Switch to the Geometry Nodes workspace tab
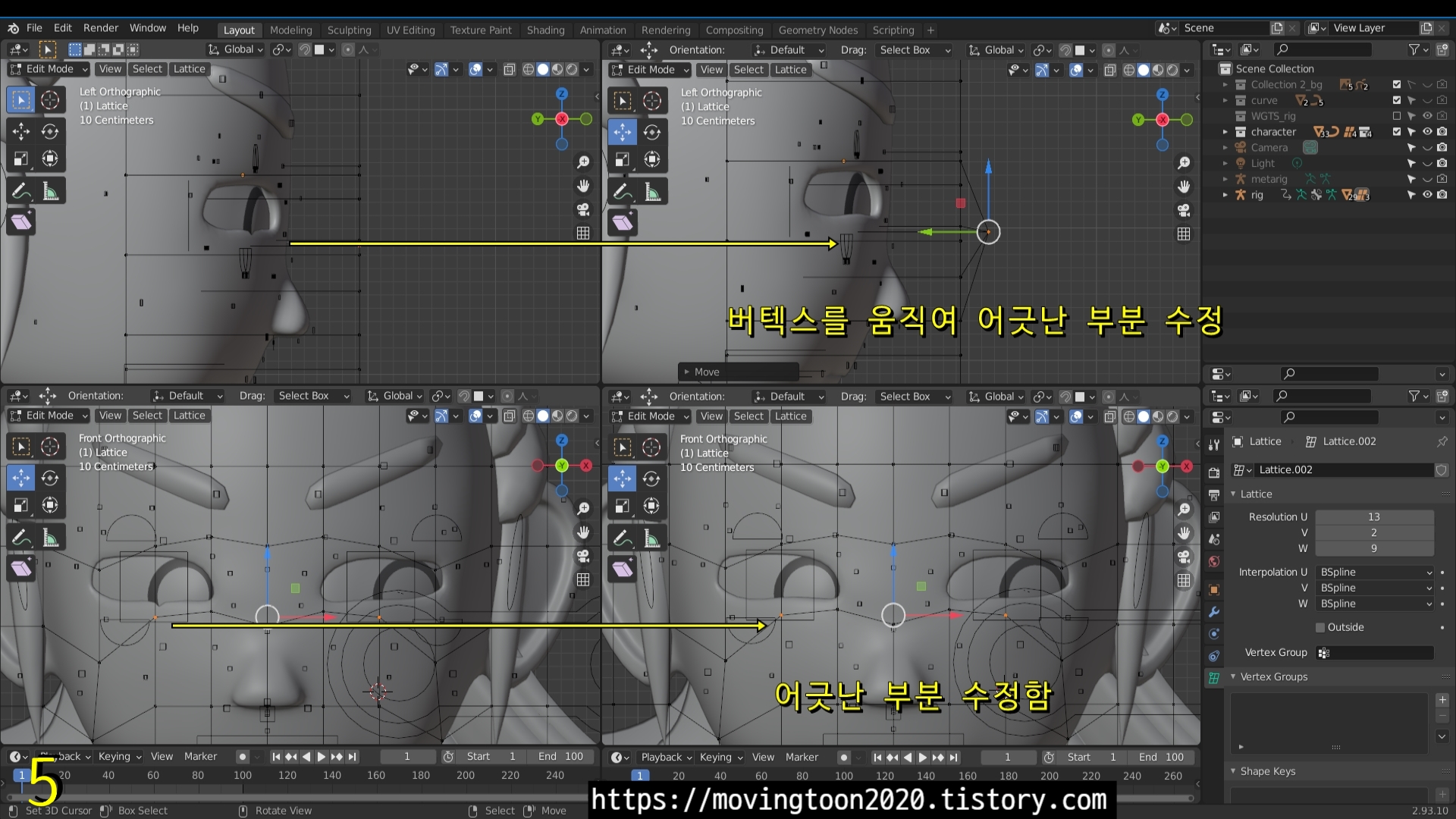Image resolution: width=1456 pixels, height=819 pixels. [x=817, y=30]
